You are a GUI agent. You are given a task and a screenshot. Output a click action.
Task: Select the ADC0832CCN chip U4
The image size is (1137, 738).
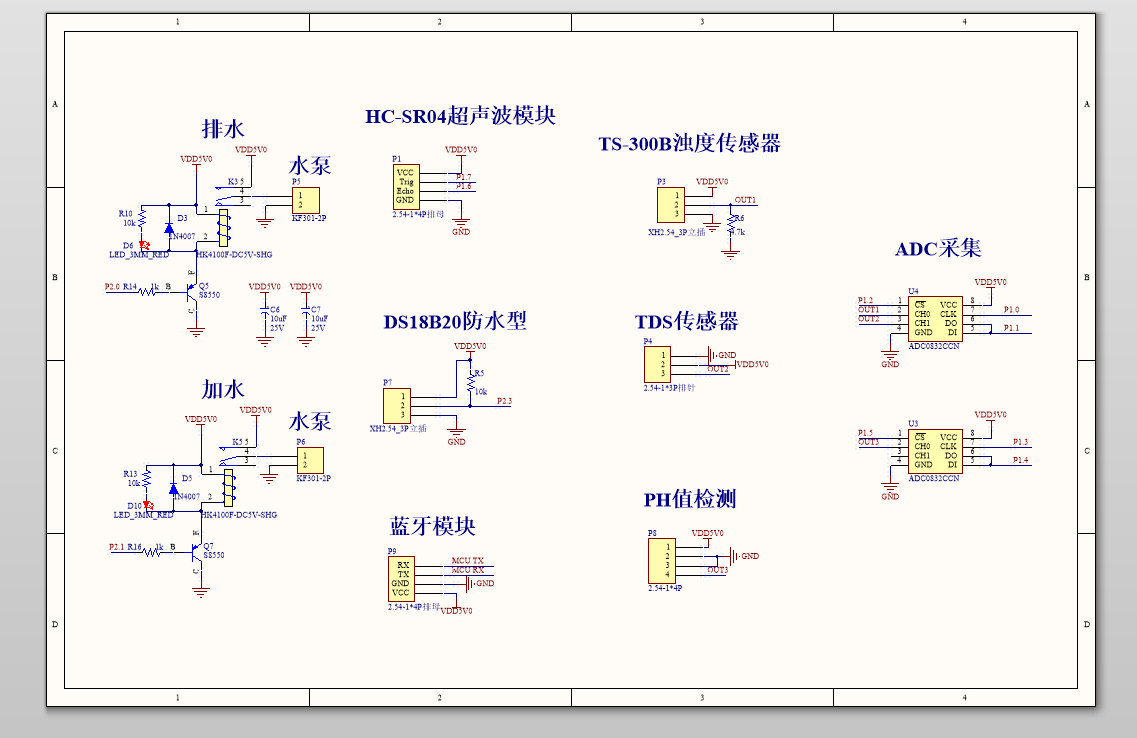937,317
